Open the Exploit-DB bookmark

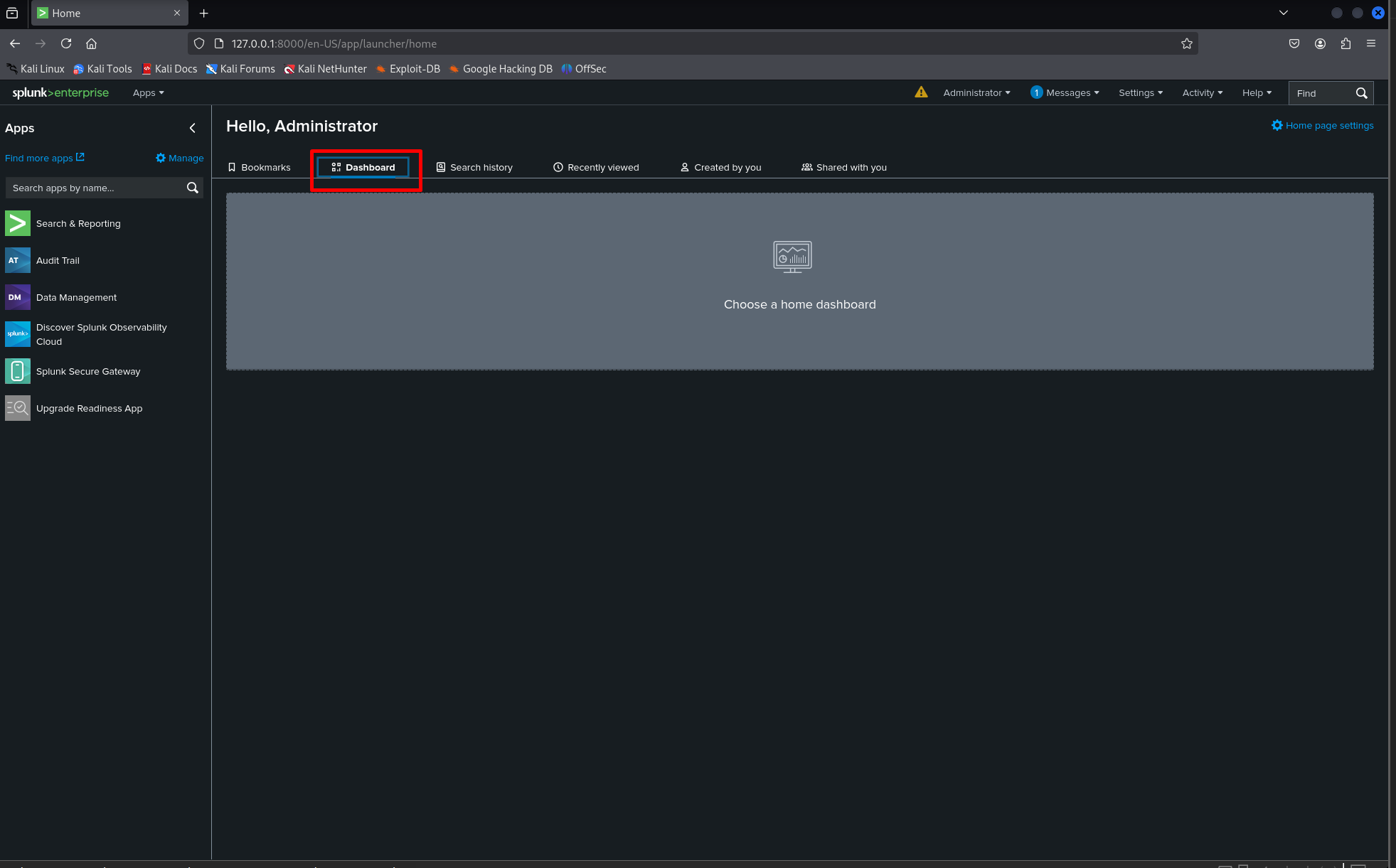point(415,69)
